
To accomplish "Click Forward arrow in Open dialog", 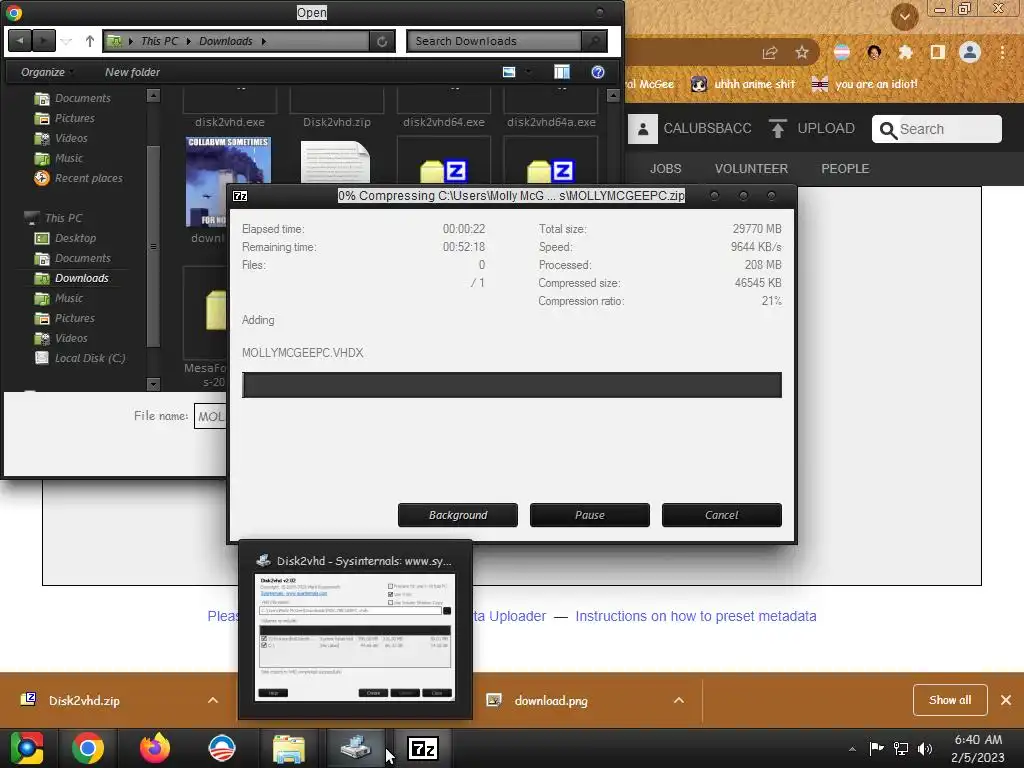I will (x=43, y=41).
